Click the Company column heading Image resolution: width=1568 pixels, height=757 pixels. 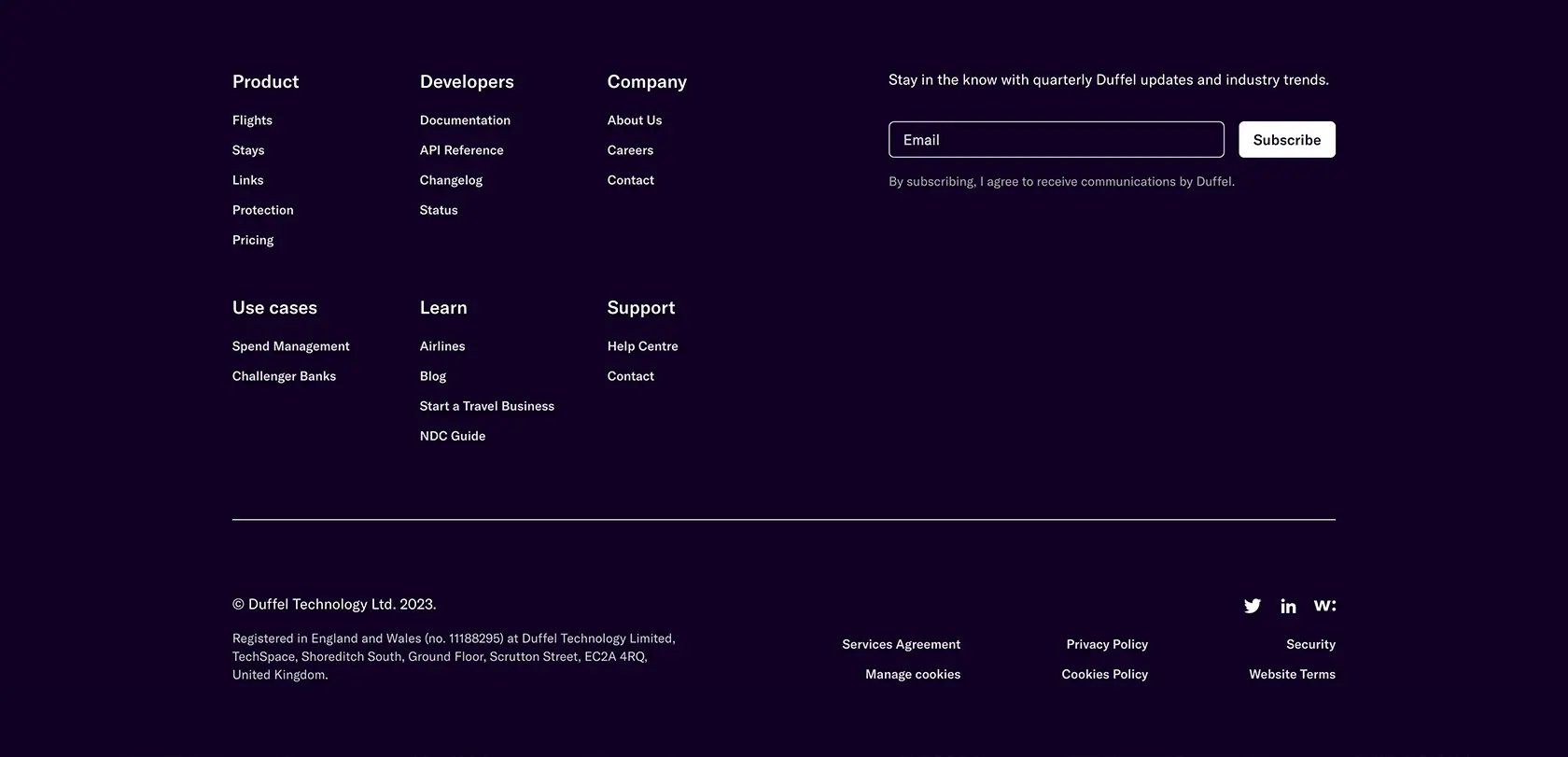(647, 81)
